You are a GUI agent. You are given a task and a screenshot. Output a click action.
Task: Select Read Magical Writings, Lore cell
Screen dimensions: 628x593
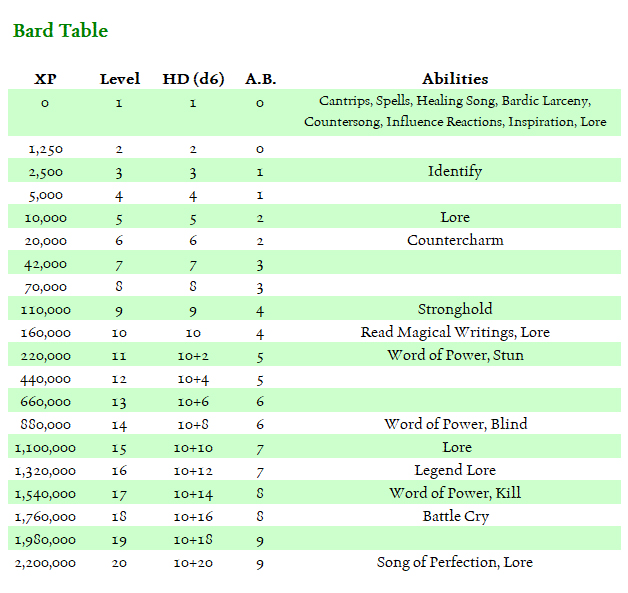455,332
